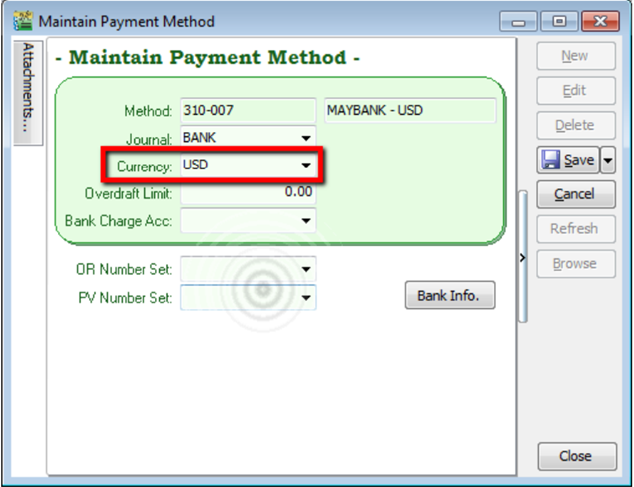The width and height of the screenshot is (634, 487).
Task: Open the Currency dropdown list
Action: (306, 165)
